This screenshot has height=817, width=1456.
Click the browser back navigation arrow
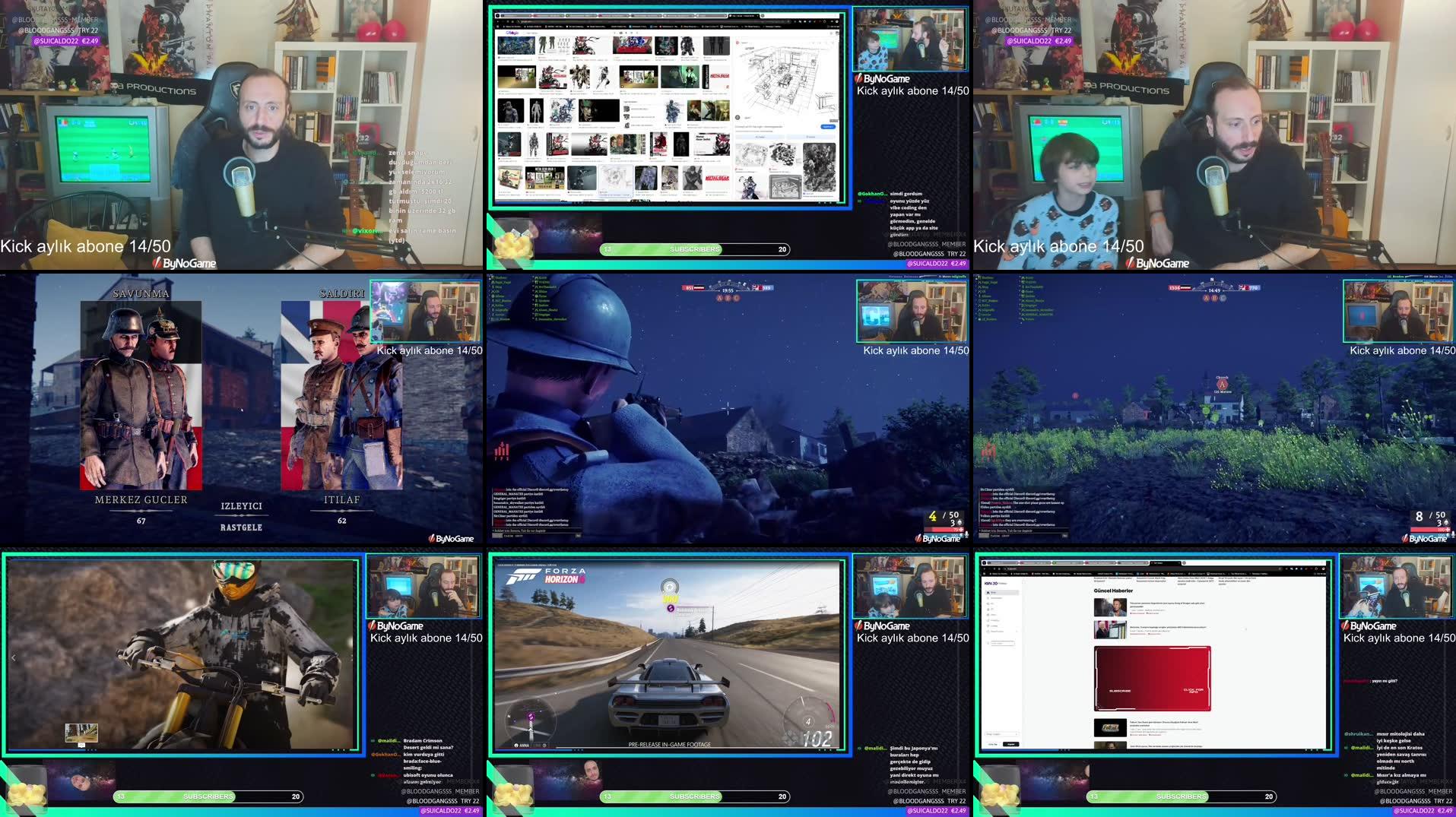500,22
